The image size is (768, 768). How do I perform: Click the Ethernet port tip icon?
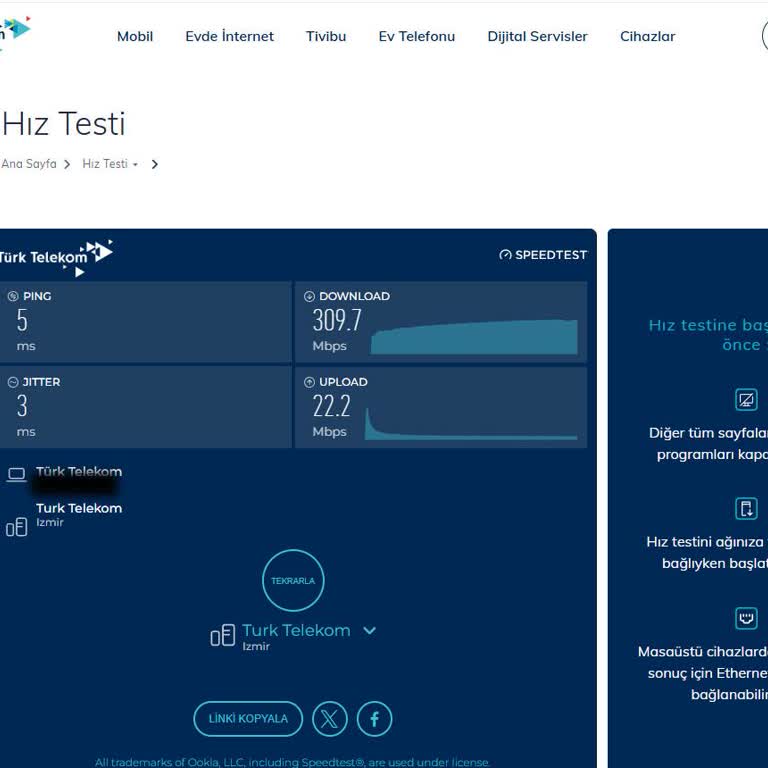click(x=746, y=617)
